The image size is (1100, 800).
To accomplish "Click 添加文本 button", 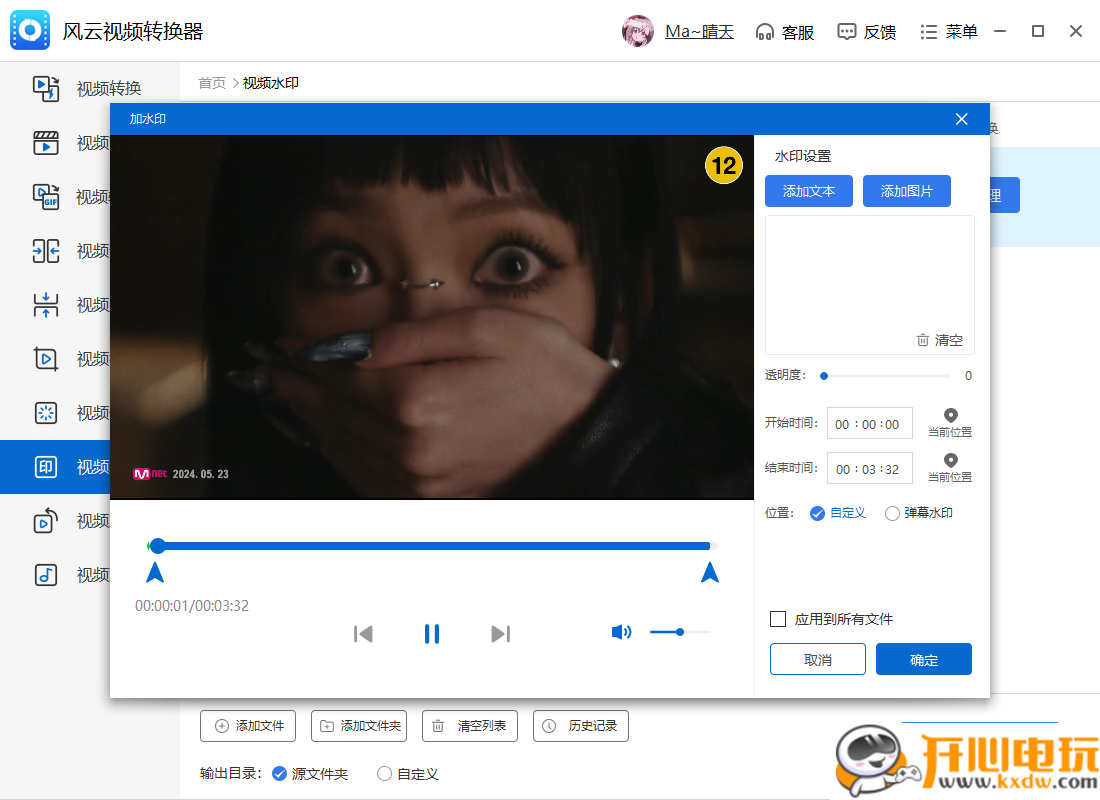I will (809, 191).
